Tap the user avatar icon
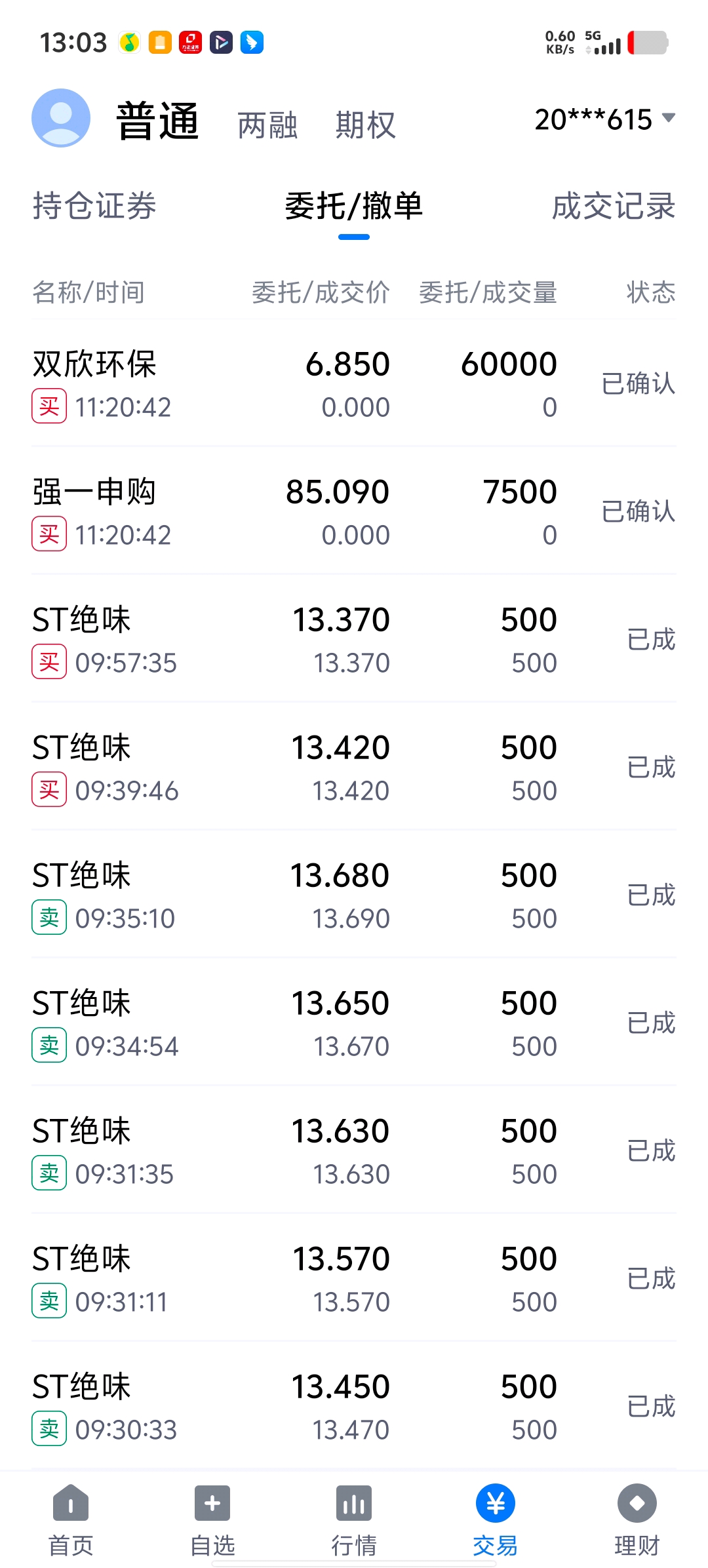The image size is (708, 1568). [x=61, y=118]
